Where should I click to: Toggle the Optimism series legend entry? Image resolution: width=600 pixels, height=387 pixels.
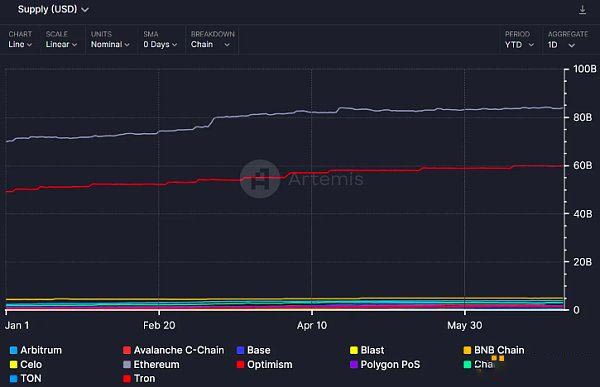(x=264, y=364)
